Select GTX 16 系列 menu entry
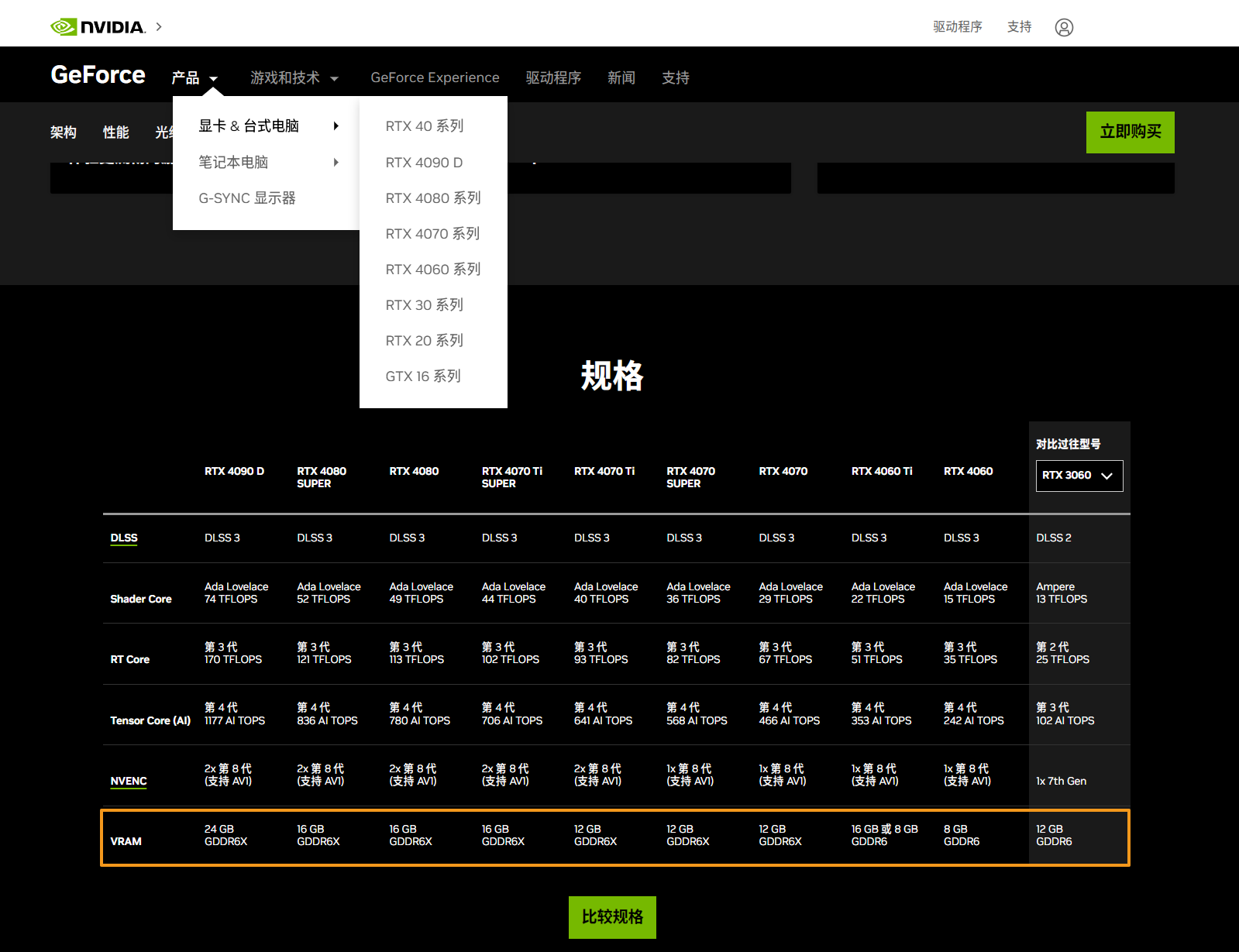This screenshot has height=952, width=1239. click(423, 376)
